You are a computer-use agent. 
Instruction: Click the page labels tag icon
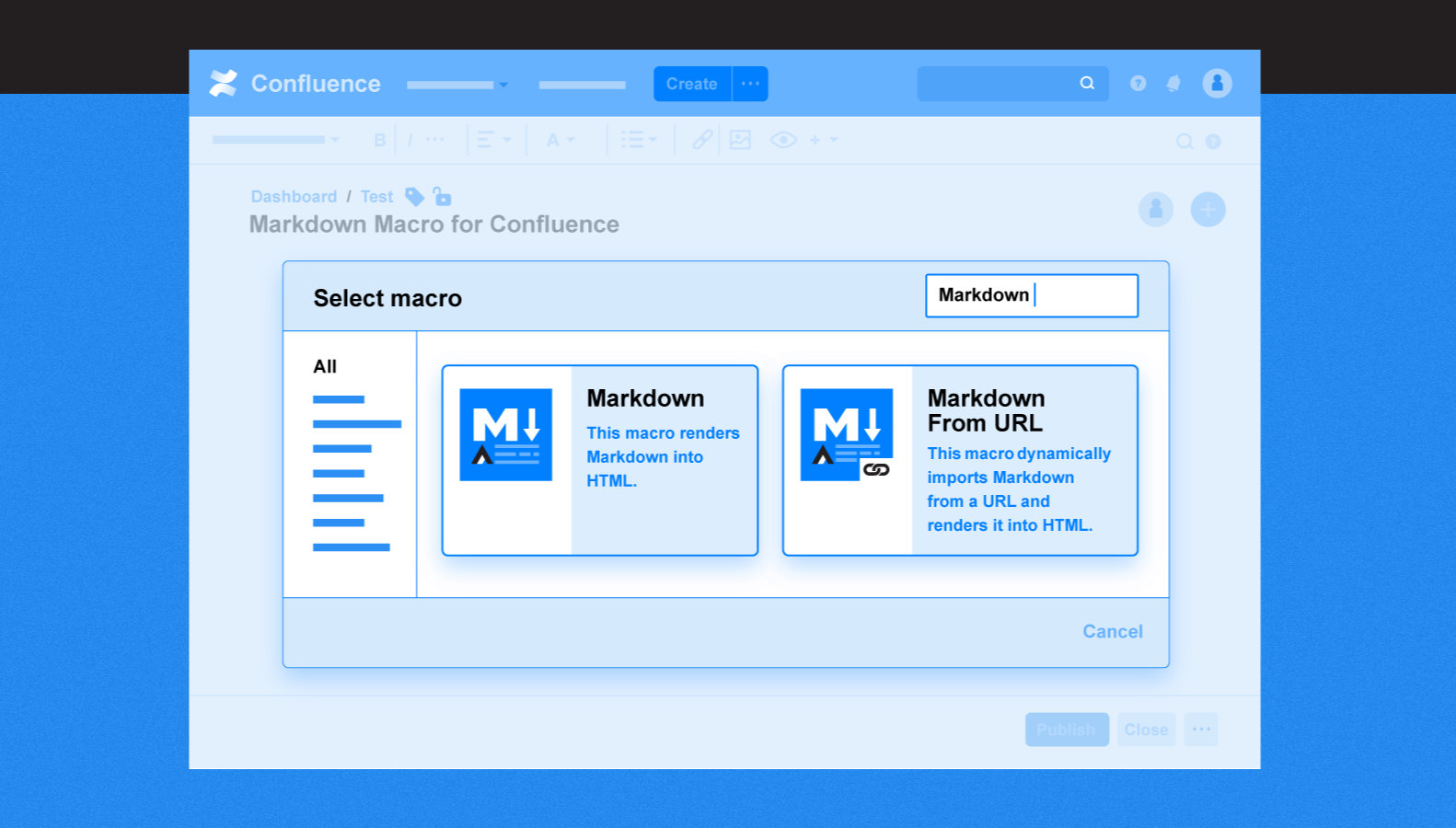pyautogui.click(x=414, y=197)
